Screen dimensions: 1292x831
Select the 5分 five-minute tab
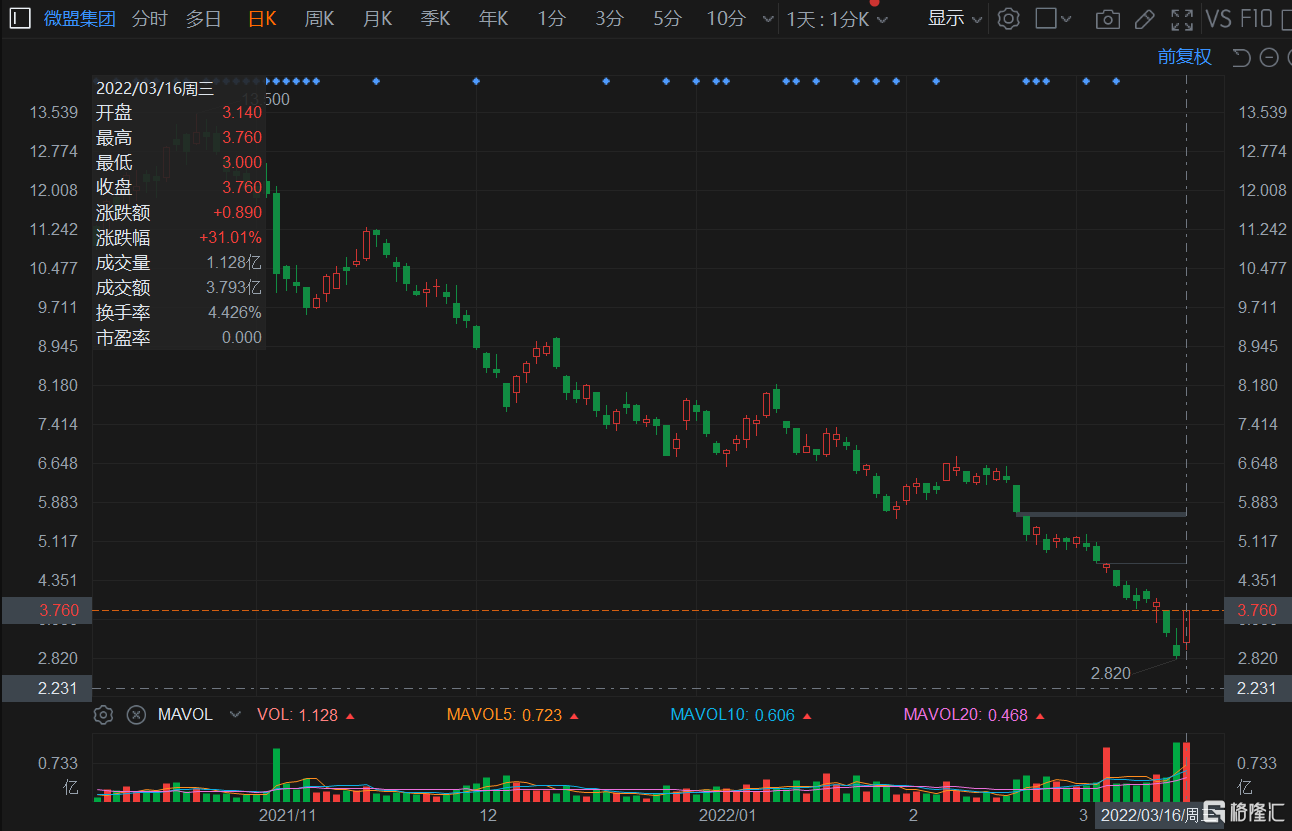coord(667,18)
